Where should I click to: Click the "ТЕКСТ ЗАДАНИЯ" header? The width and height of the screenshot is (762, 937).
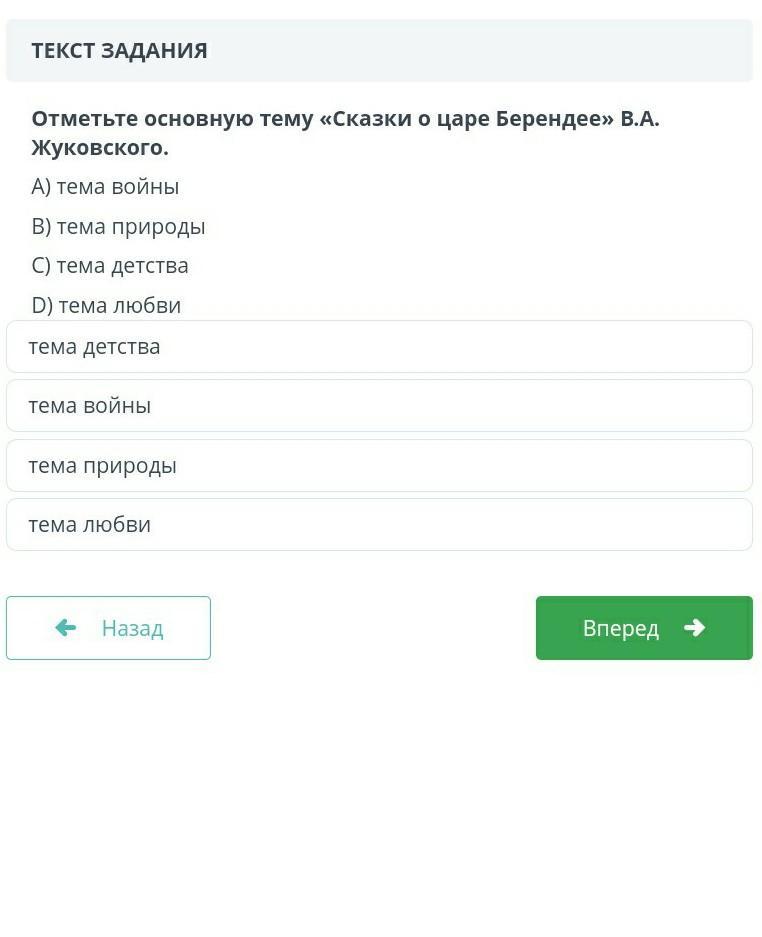coord(119,51)
